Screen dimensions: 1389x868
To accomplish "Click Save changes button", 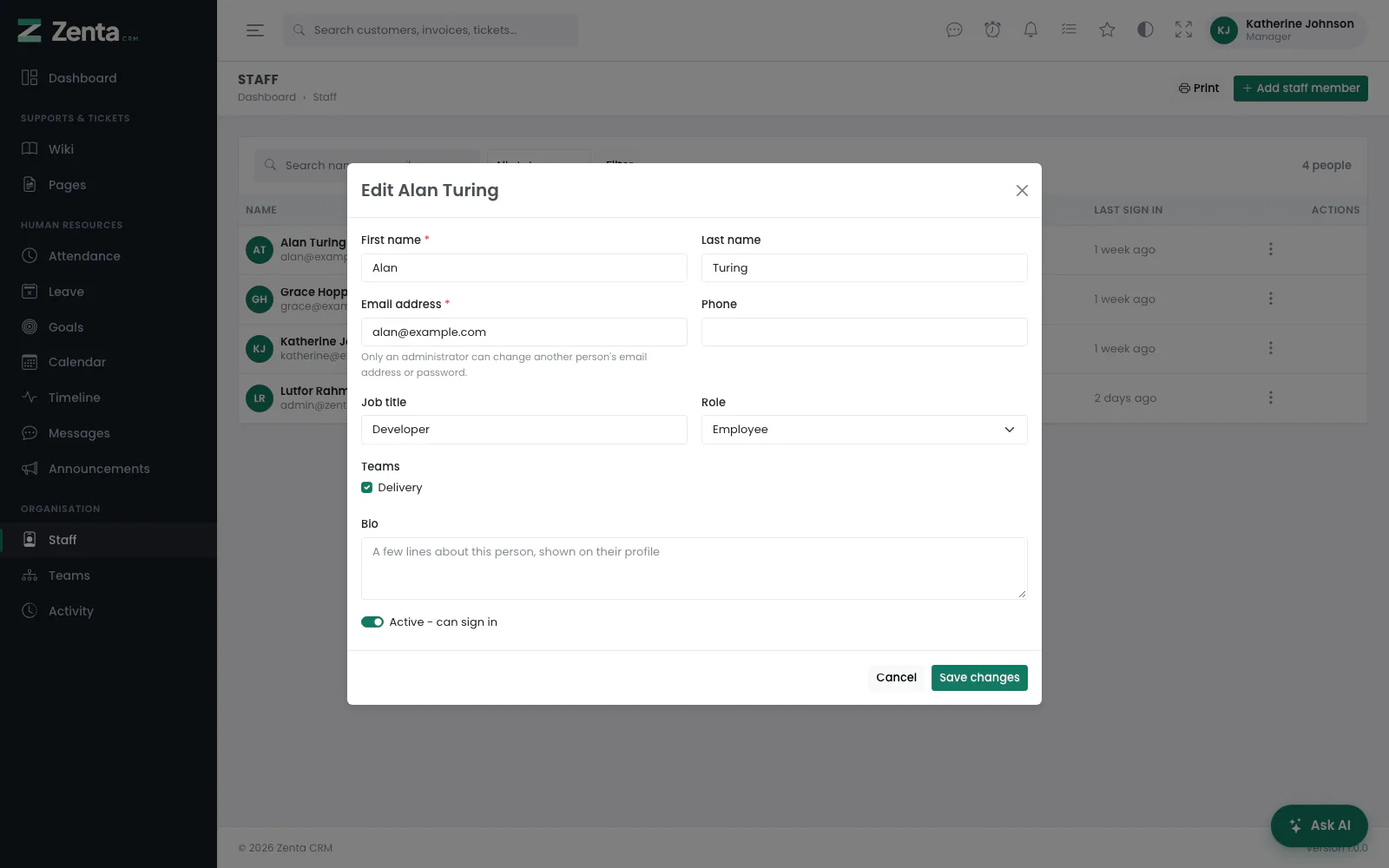I will (979, 678).
